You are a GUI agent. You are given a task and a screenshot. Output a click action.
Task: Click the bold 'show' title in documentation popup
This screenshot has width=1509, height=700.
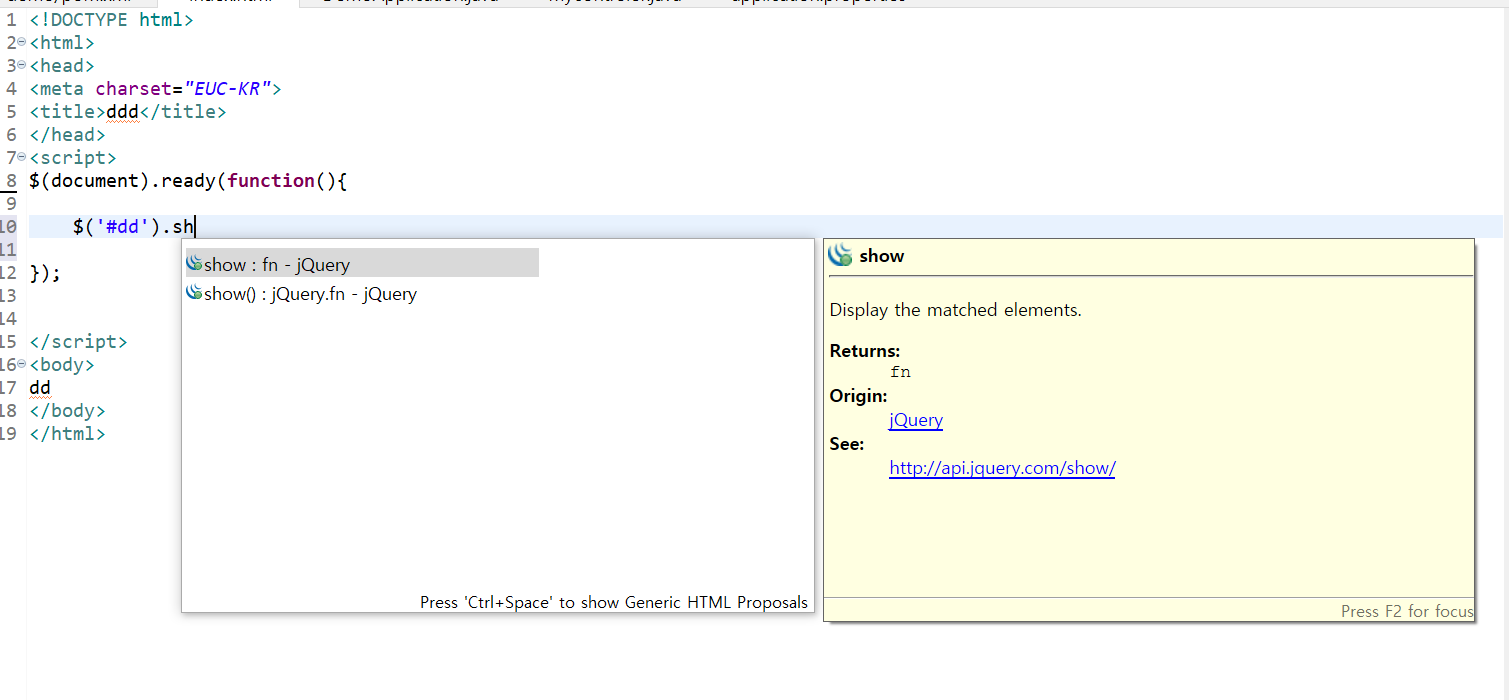coord(881,256)
